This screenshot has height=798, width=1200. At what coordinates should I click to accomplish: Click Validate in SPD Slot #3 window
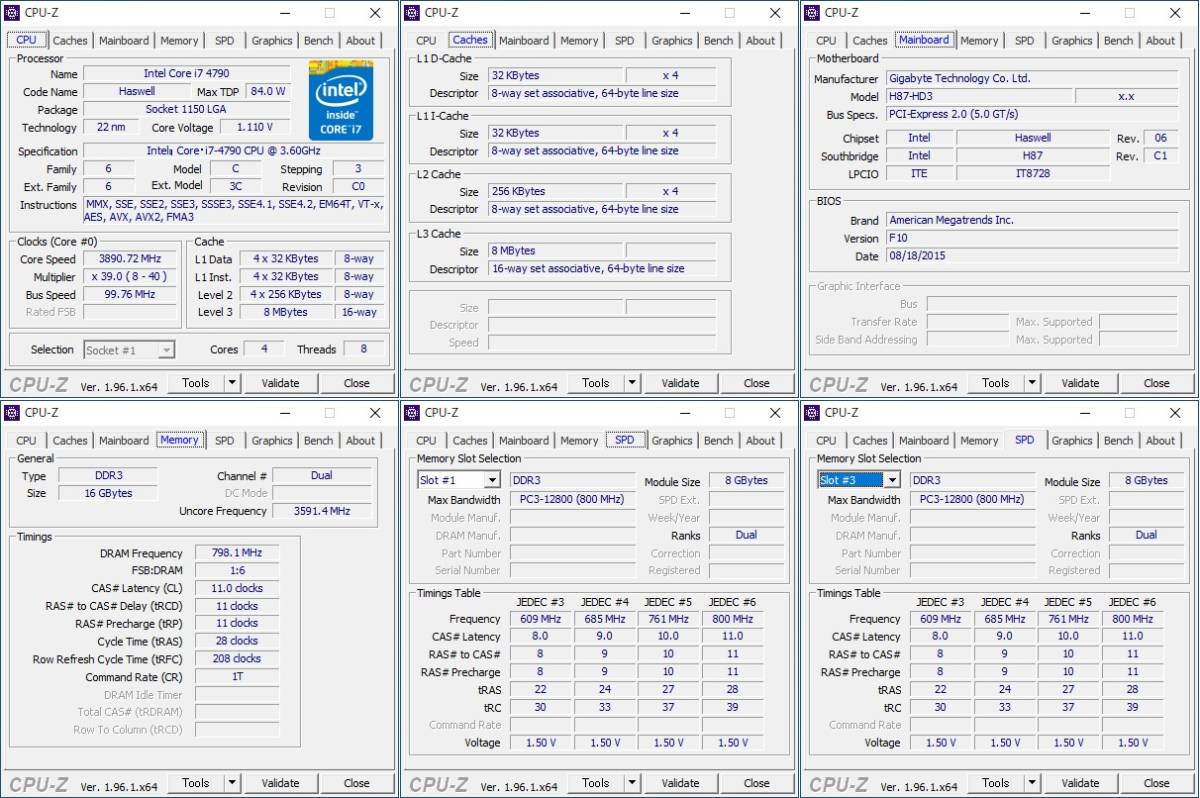[1081, 783]
